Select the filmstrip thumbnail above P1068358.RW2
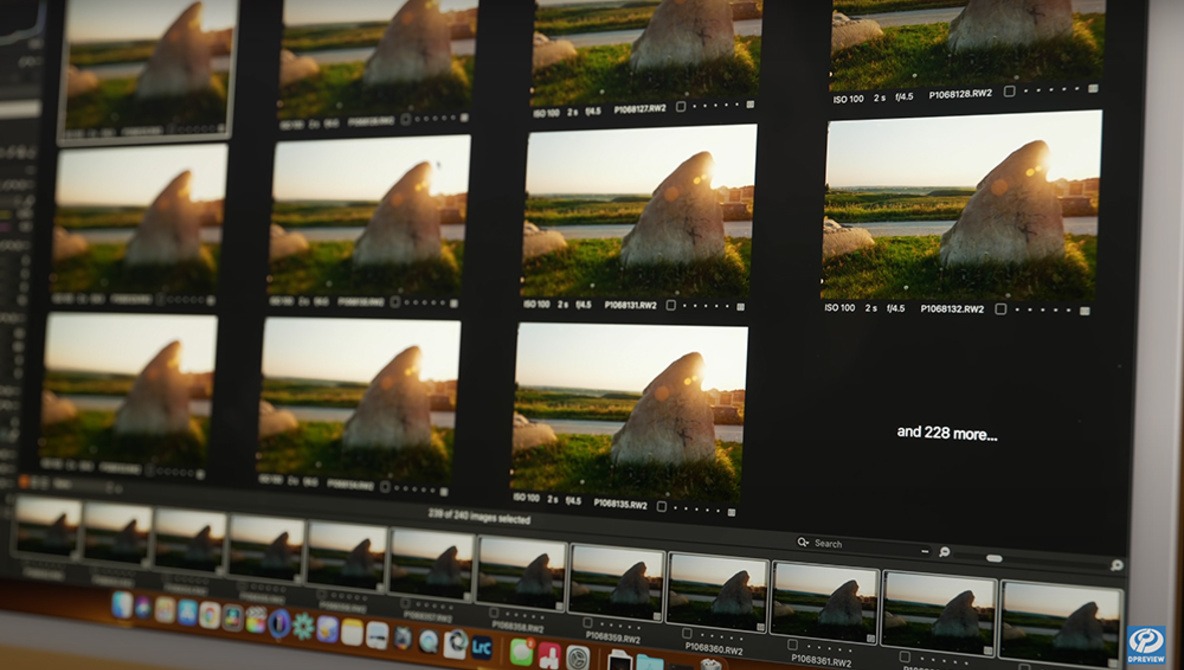 (x=521, y=572)
